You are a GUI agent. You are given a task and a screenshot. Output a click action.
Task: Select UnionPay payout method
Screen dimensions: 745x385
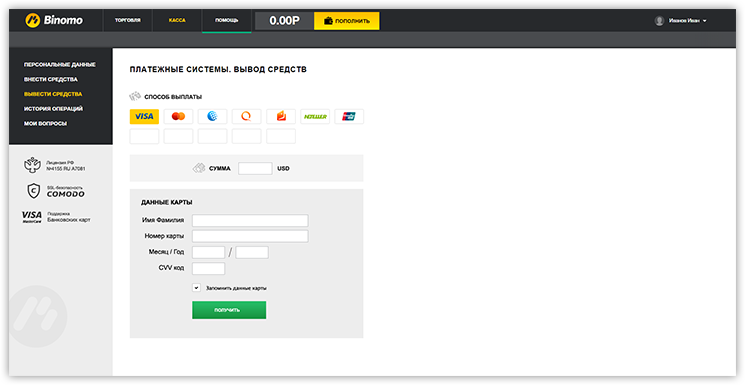point(349,116)
